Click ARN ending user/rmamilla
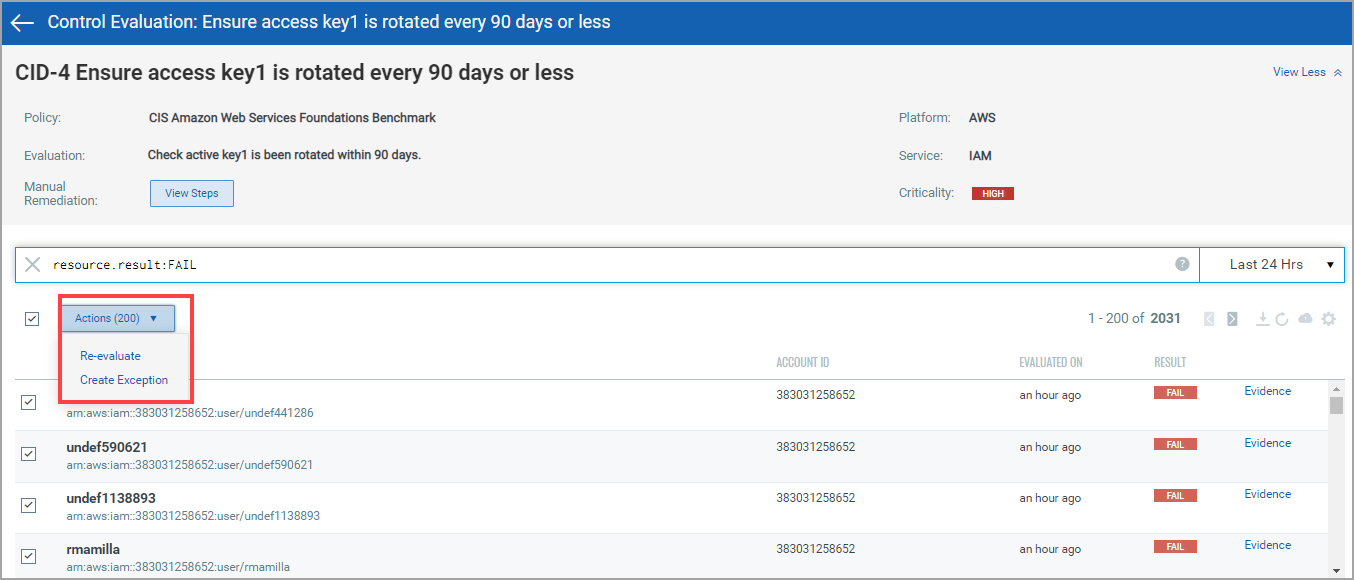Image resolution: width=1354 pixels, height=580 pixels. [x=178, y=567]
